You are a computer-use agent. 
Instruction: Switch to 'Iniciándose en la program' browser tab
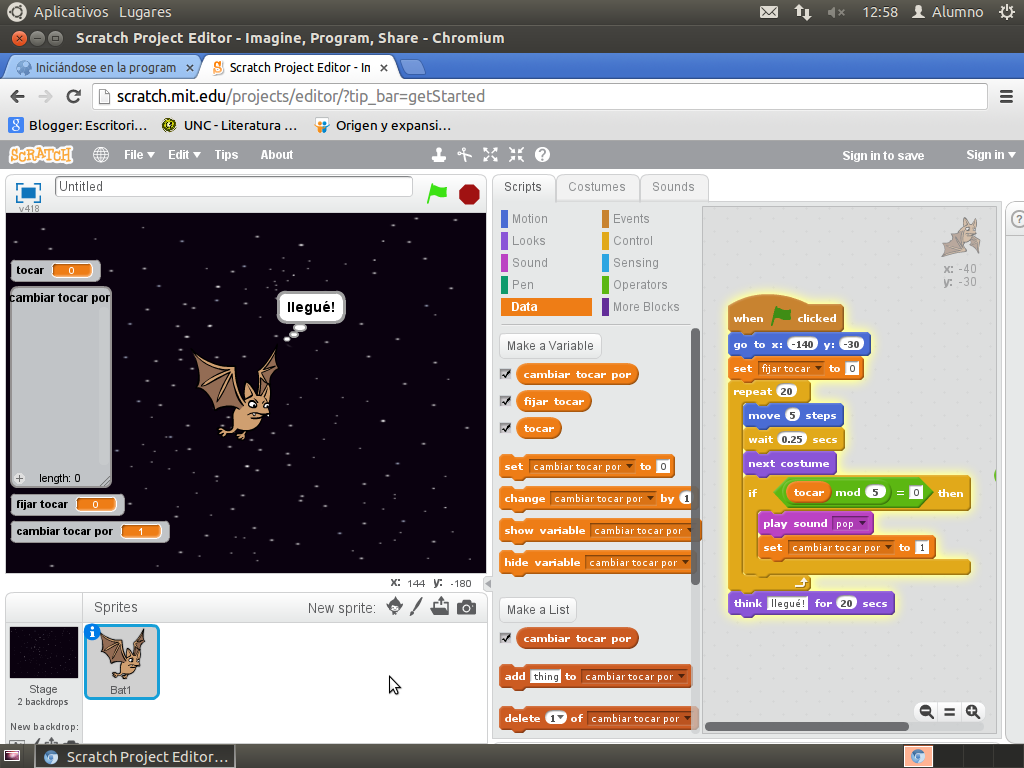tap(105, 67)
